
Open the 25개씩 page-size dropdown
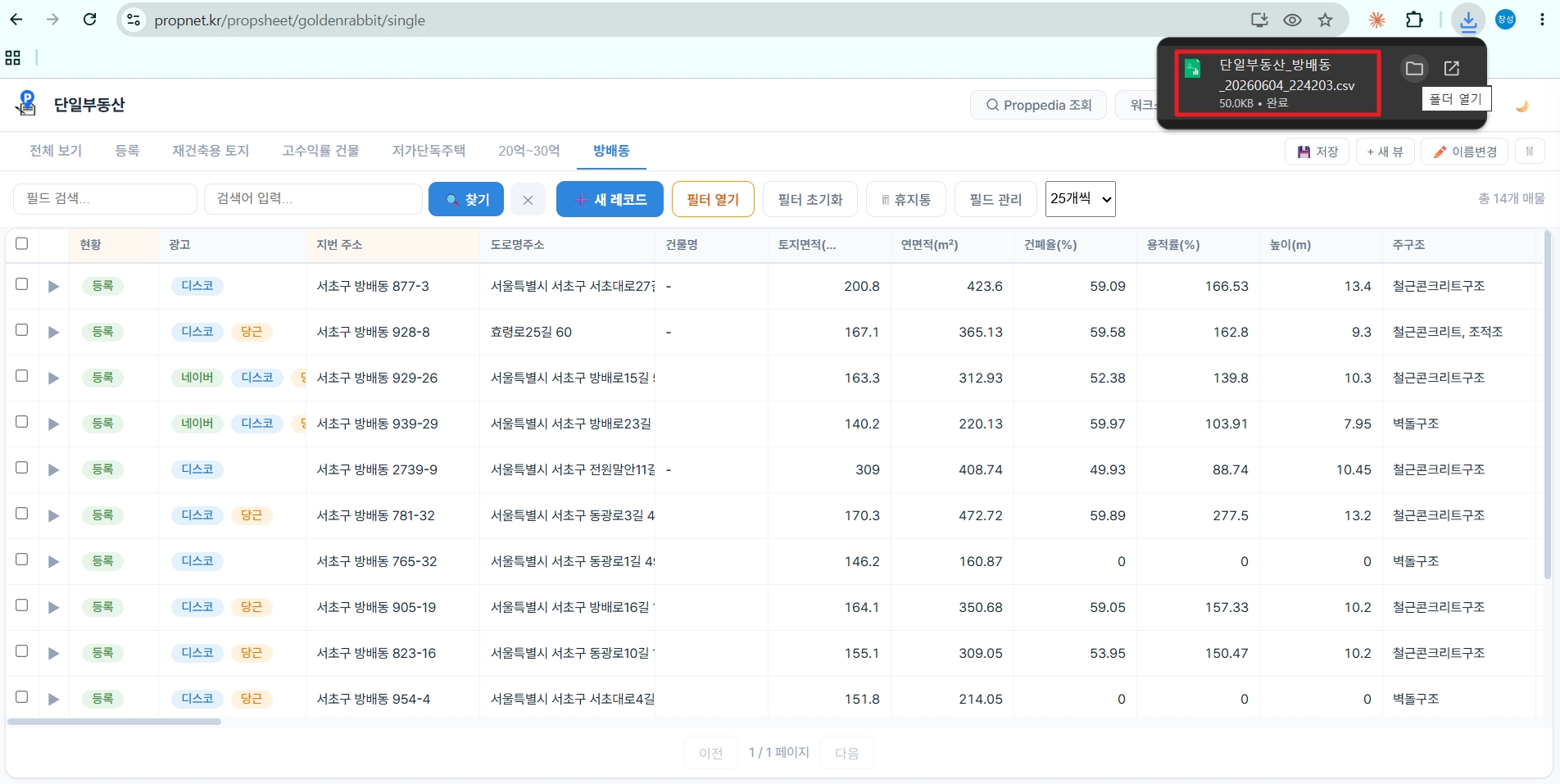click(1080, 199)
